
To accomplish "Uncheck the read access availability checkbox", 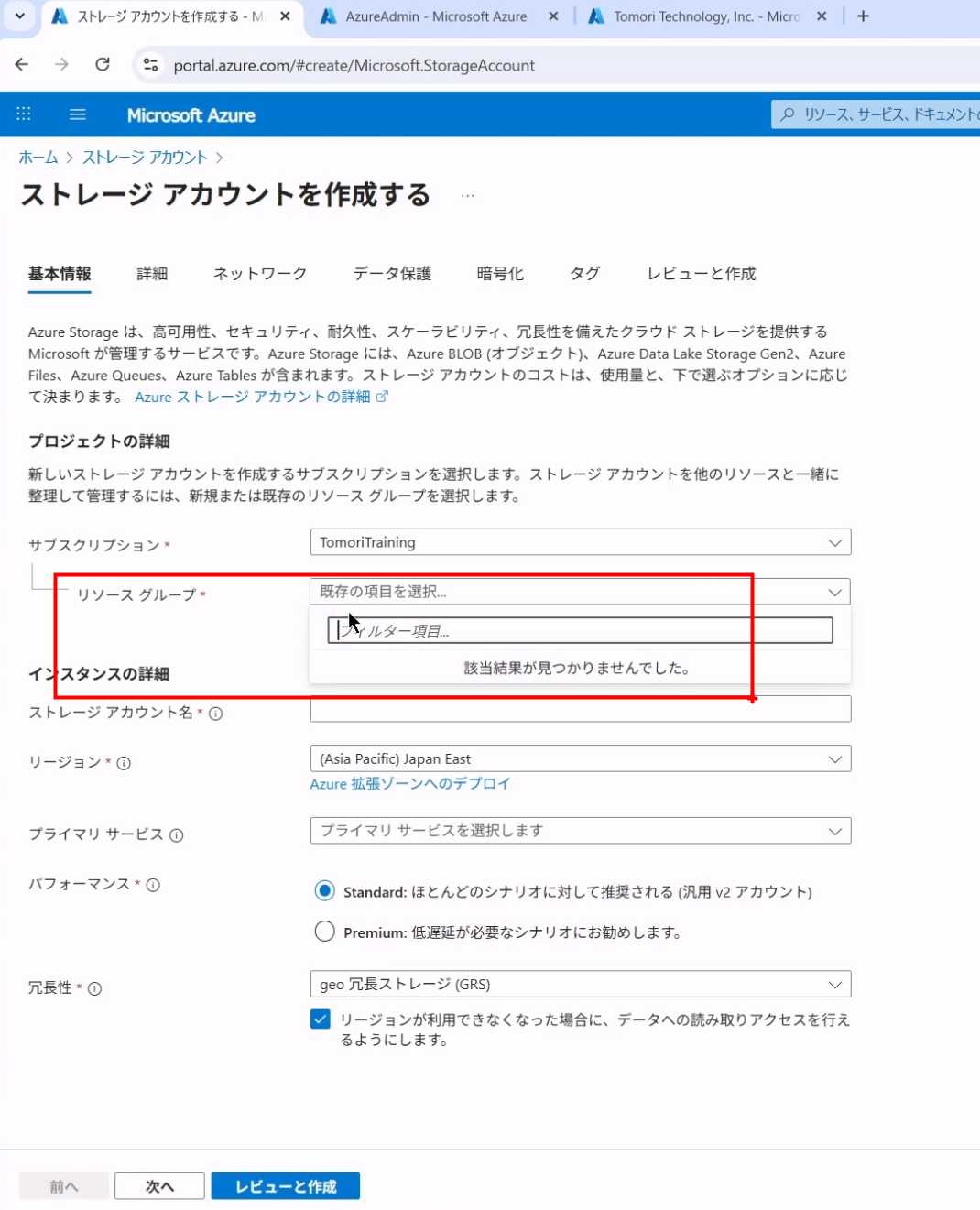I will [321, 1019].
